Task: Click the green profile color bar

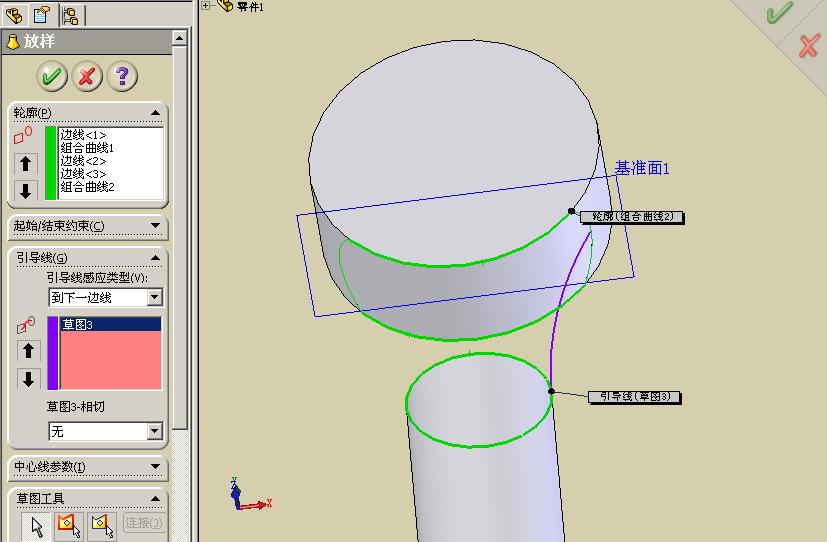Action: coord(51,163)
